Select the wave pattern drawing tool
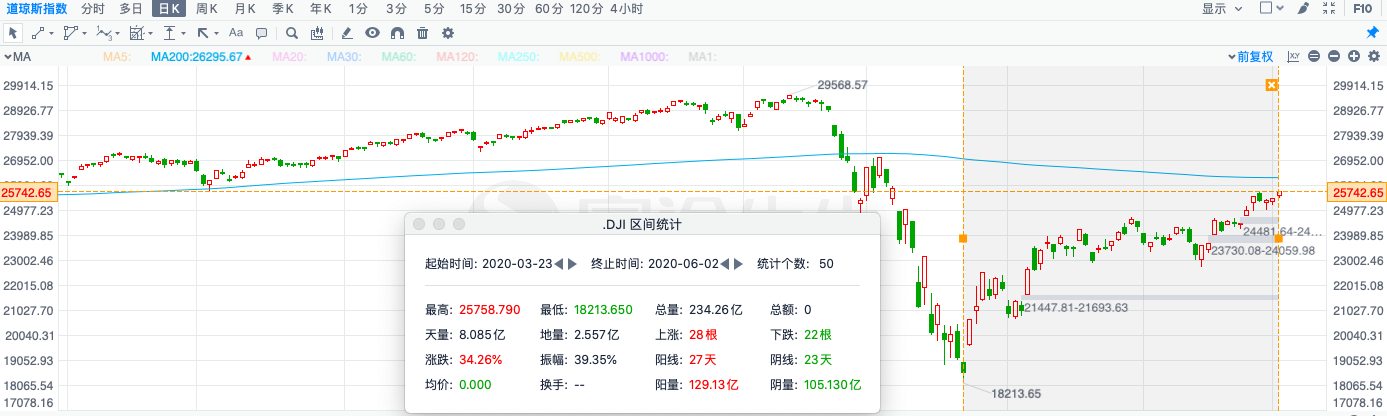The height and width of the screenshot is (416, 1387). tap(105, 33)
